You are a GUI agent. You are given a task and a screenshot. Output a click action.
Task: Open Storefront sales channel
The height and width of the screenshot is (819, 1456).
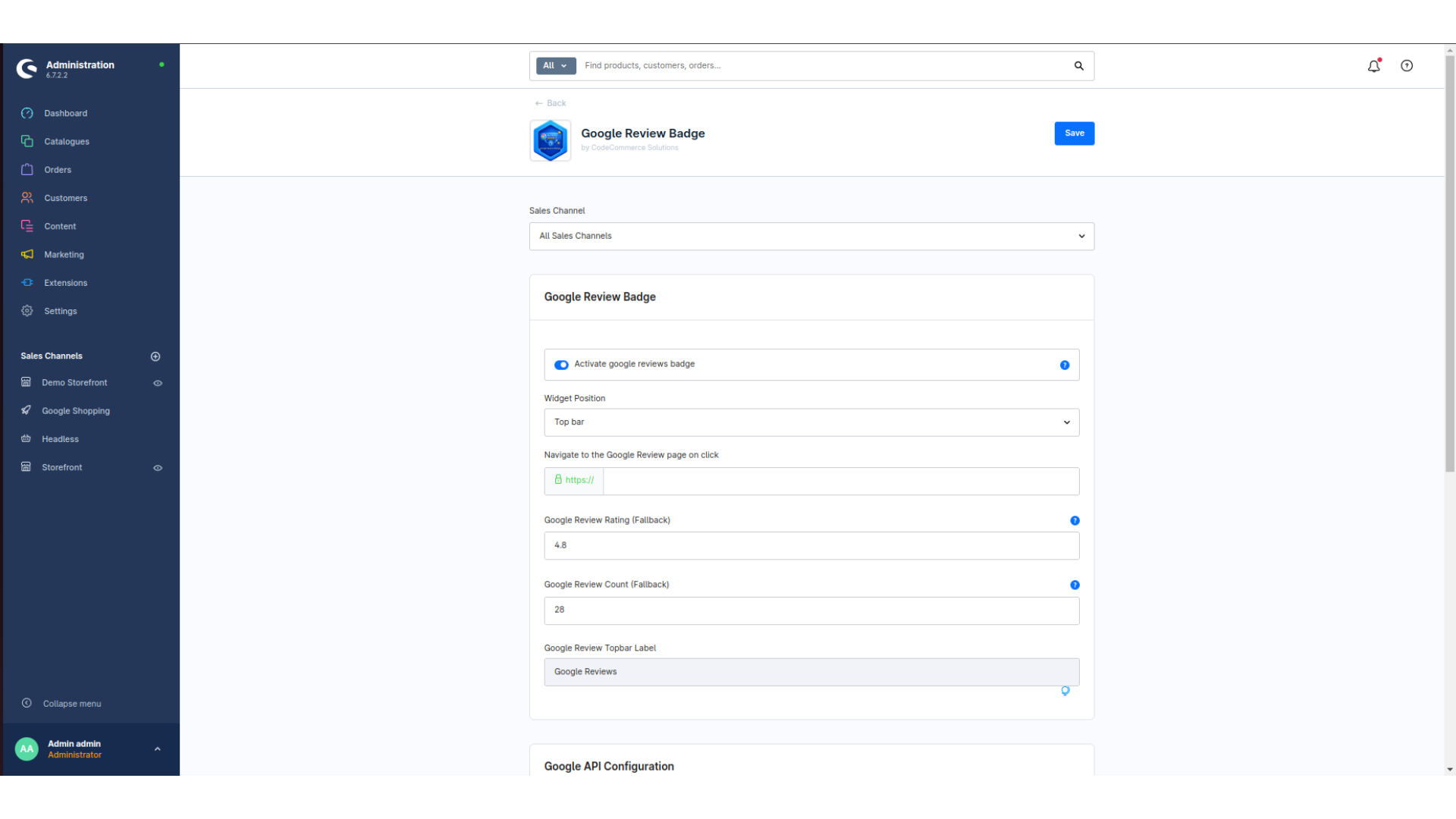(61, 467)
